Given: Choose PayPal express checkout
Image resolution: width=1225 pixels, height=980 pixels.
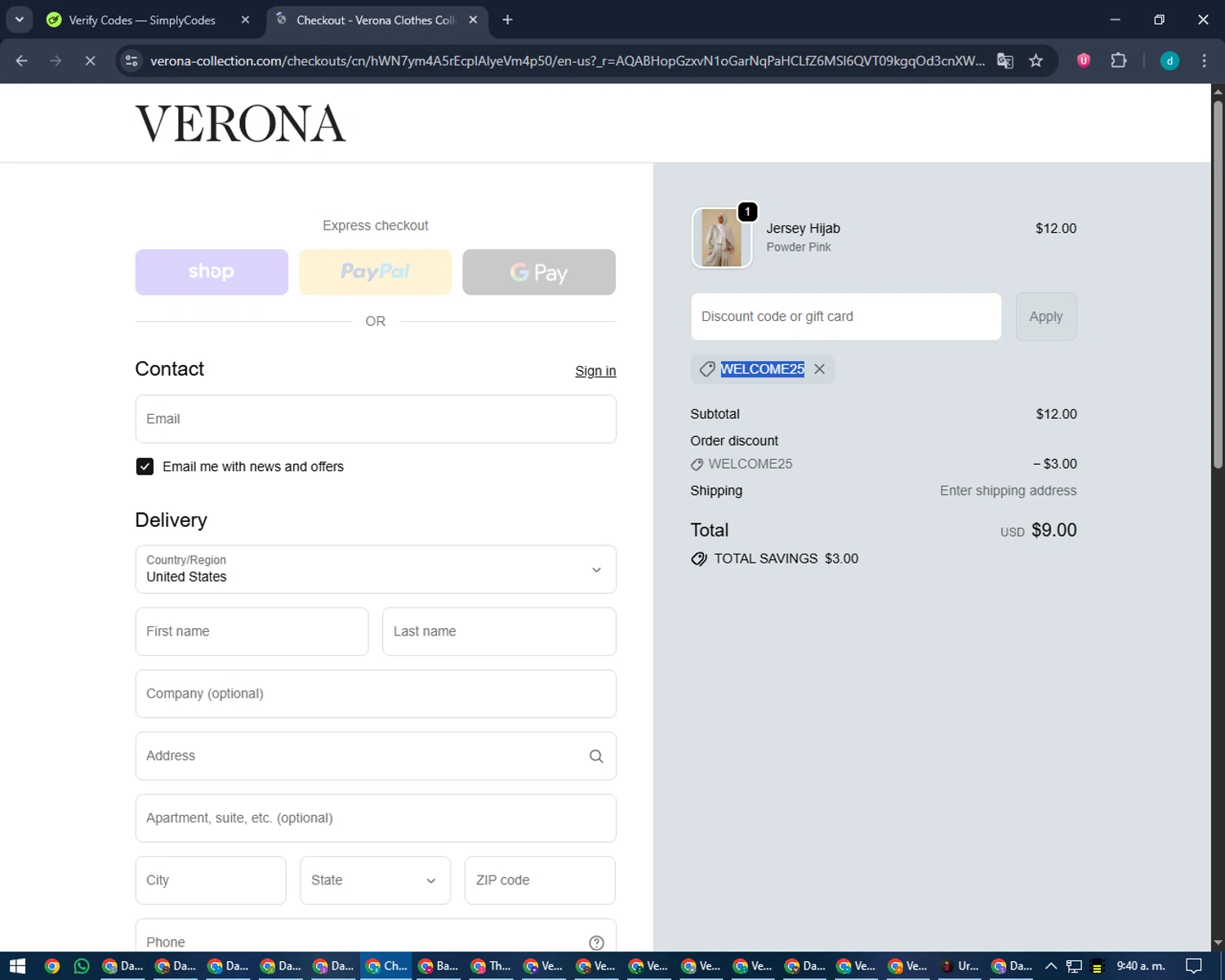Looking at the screenshot, I should point(376,272).
